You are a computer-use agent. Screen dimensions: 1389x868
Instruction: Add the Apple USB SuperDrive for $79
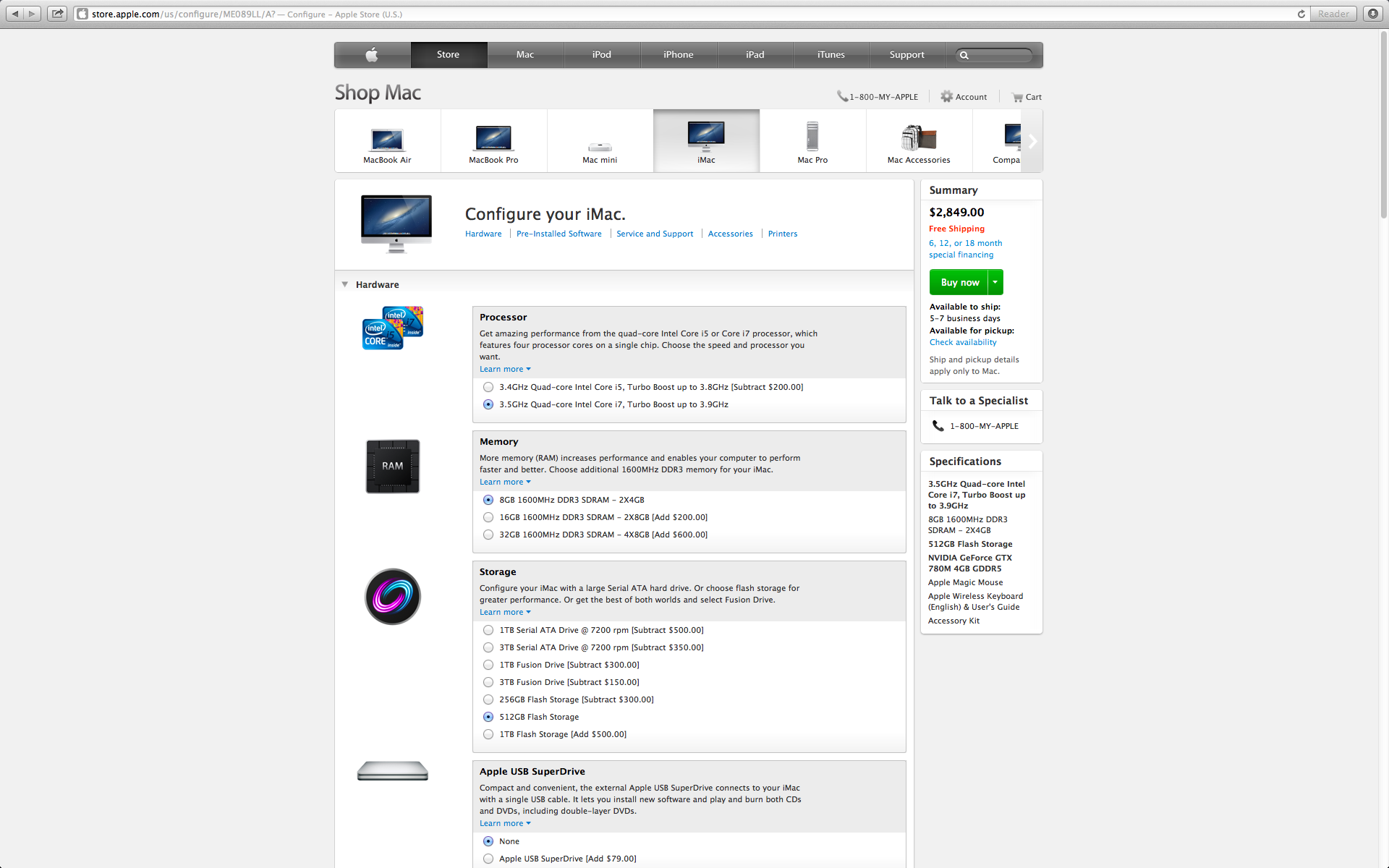pyautogui.click(x=488, y=859)
